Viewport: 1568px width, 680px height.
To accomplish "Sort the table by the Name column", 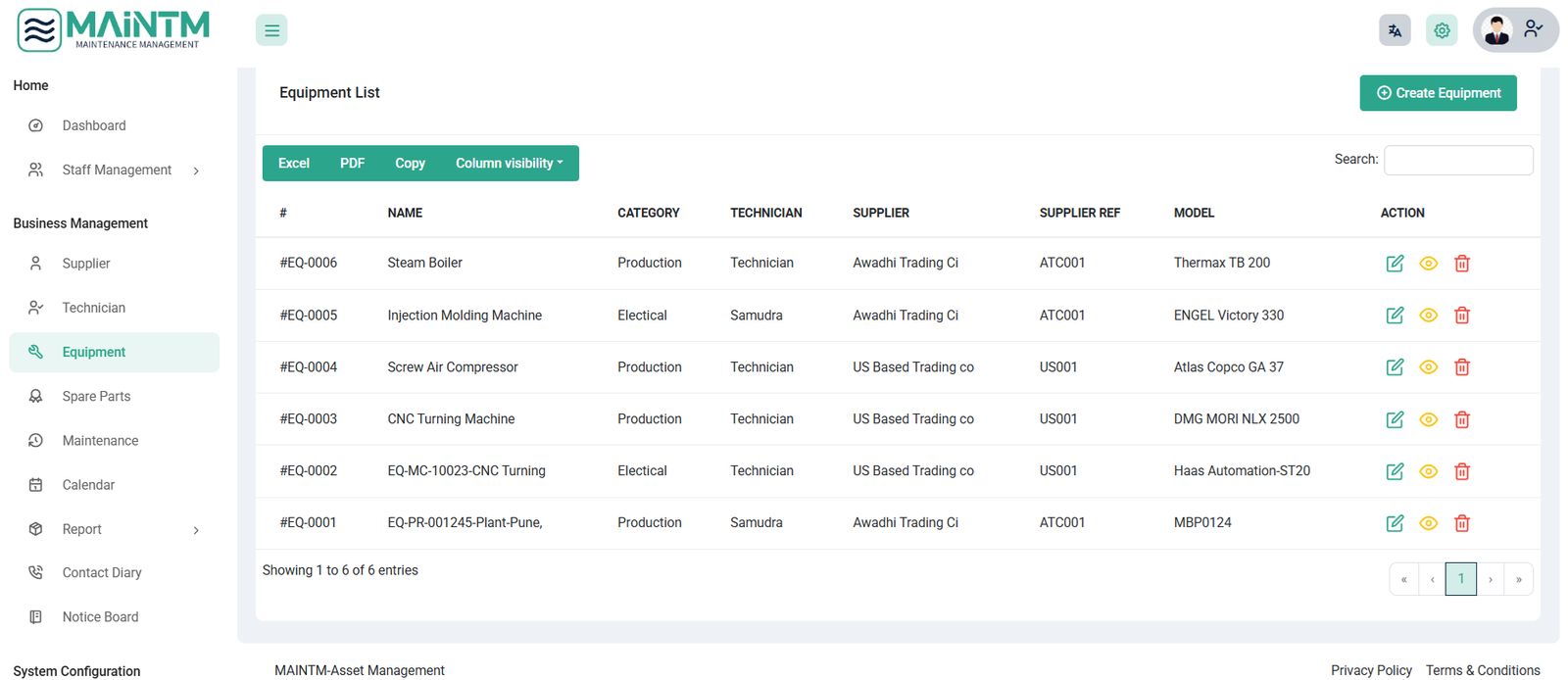I will 405,213.
